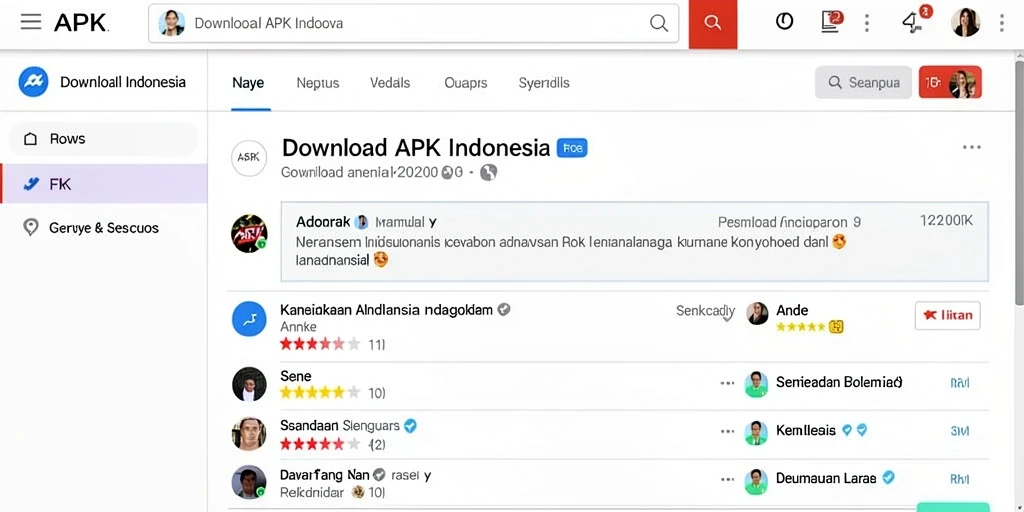Click verified badge next to Ssandaan Slenguars
The width and height of the screenshot is (1024, 512).
[410, 426]
